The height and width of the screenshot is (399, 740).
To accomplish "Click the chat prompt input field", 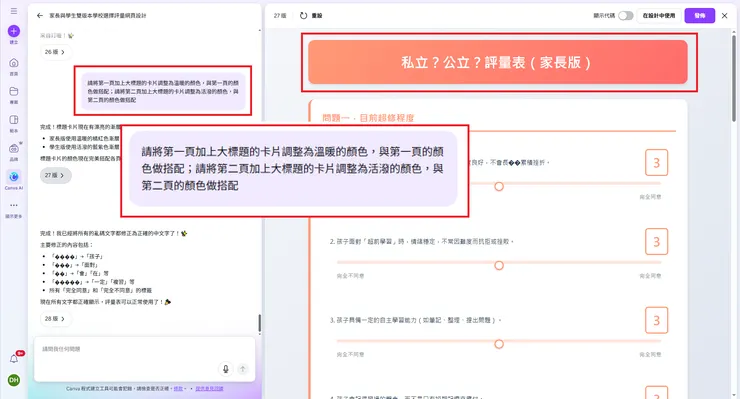I will (x=144, y=359).
